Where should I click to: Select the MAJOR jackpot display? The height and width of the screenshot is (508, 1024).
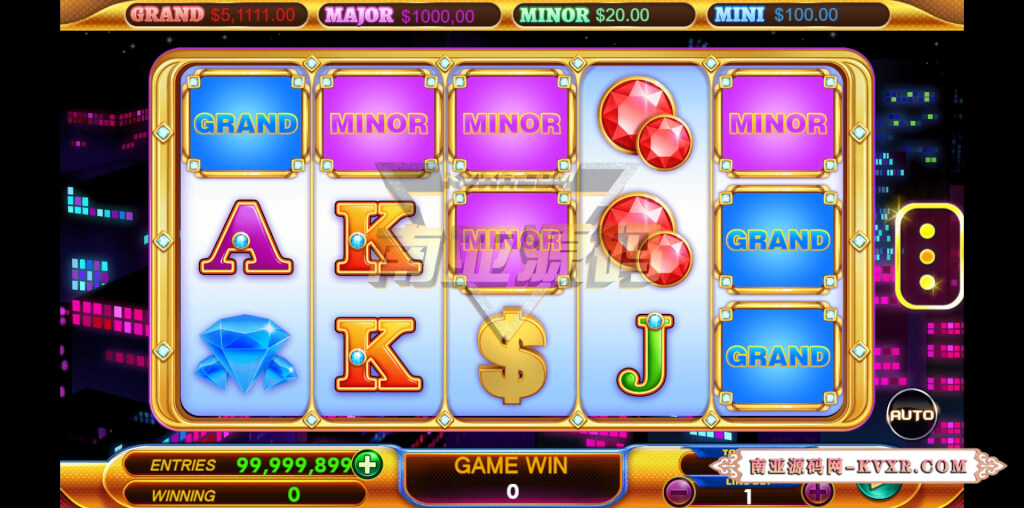[410, 14]
